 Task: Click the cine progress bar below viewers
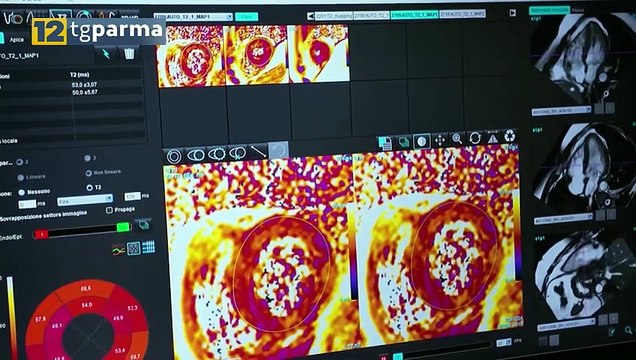(x=447, y=350)
